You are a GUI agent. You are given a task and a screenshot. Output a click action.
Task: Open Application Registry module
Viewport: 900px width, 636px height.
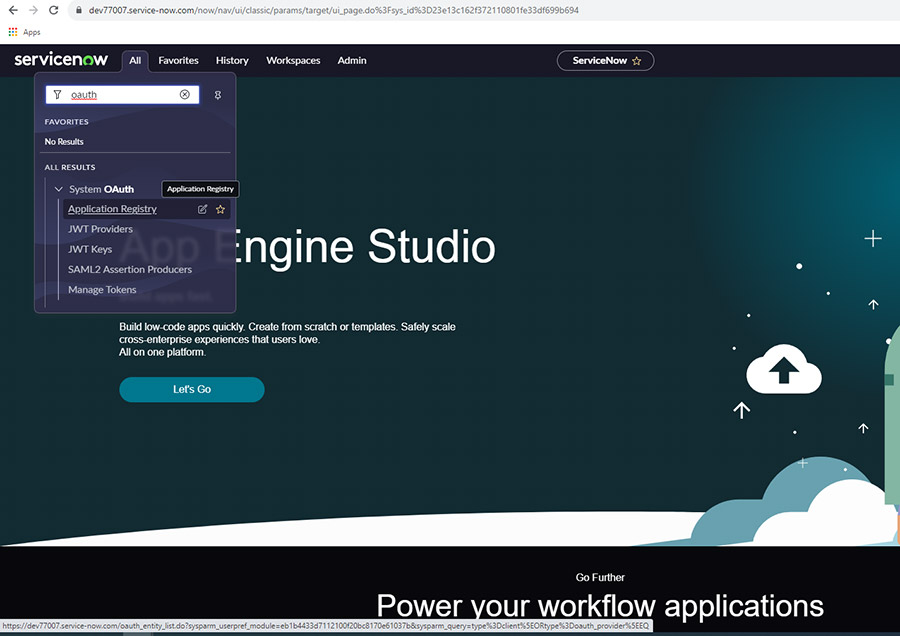pyautogui.click(x=112, y=209)
